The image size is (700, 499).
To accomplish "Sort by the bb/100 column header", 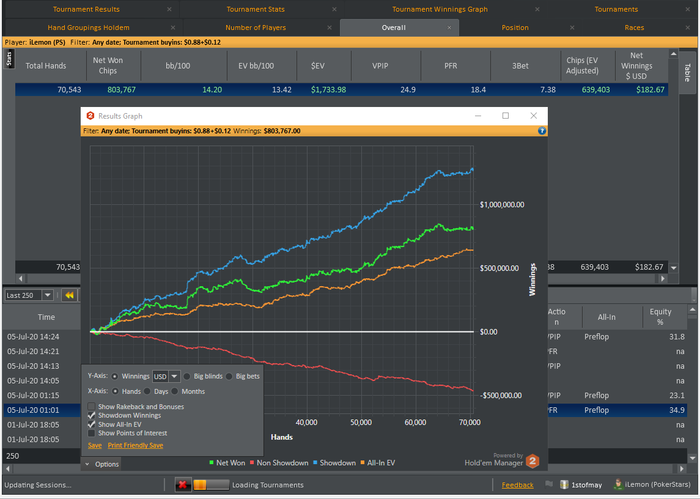I will pyautogui.click(x=178, y=66).
